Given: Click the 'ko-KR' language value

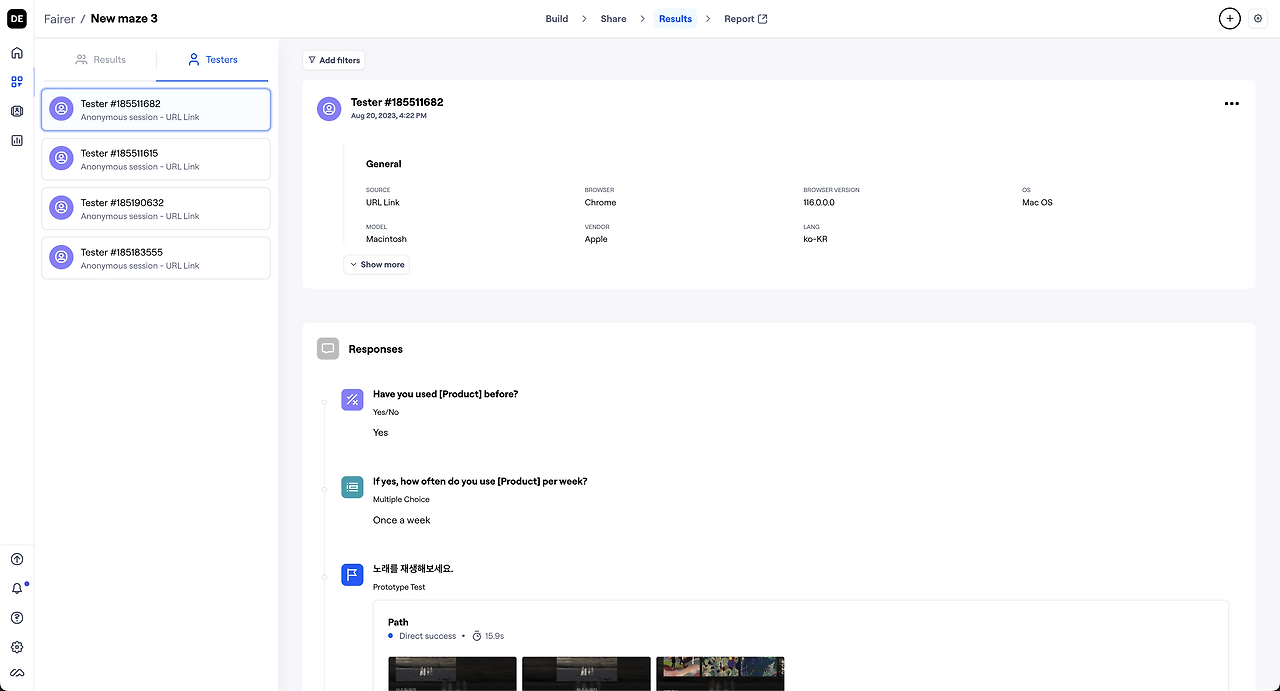Looking at the screenshot, I should click(815, 239).
